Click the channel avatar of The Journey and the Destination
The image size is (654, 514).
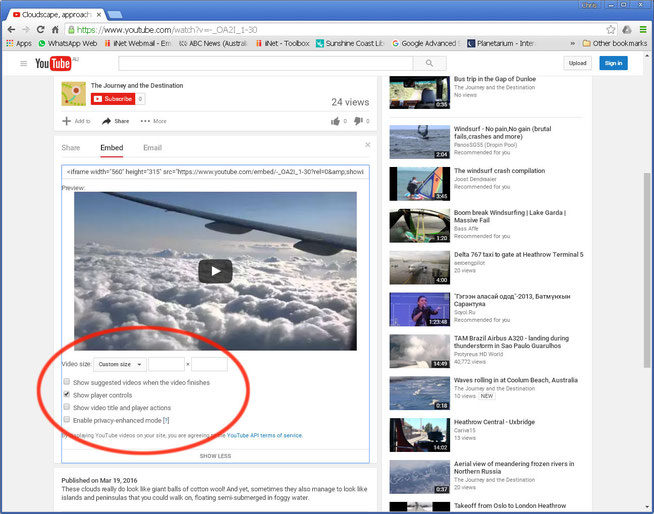(x=74, y=93)
